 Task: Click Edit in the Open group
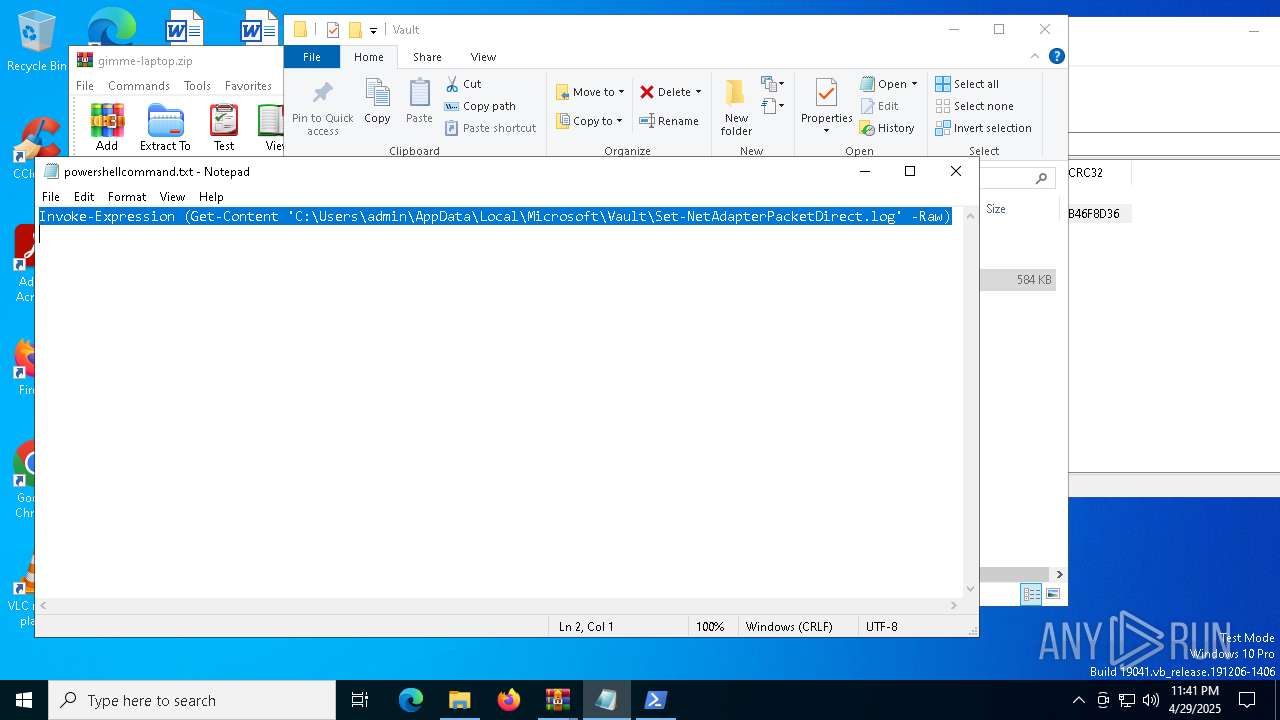879,106
